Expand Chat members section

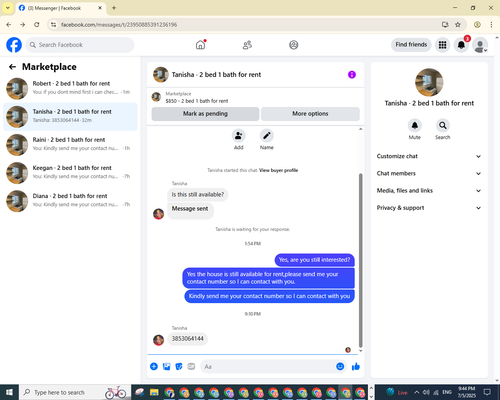pyautogui.click(x=429, y=173)
